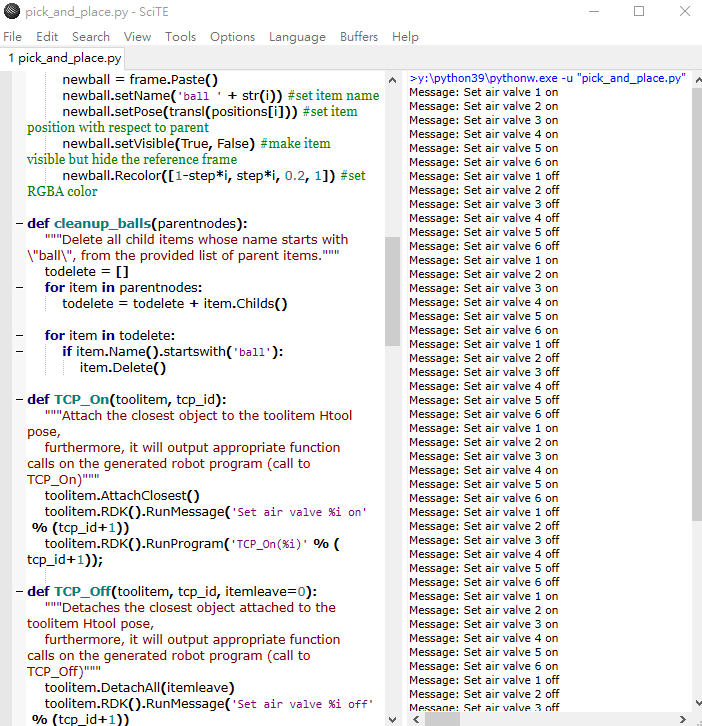Click the output pane scroll down arrow
702x726 pixels.
point(697,703)
